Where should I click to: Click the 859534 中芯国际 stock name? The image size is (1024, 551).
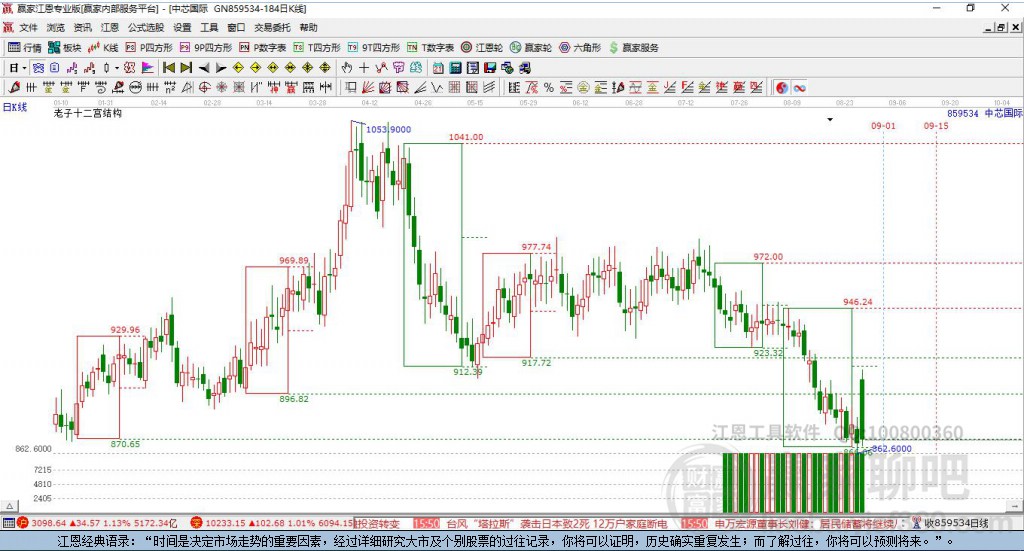(984, 113)
